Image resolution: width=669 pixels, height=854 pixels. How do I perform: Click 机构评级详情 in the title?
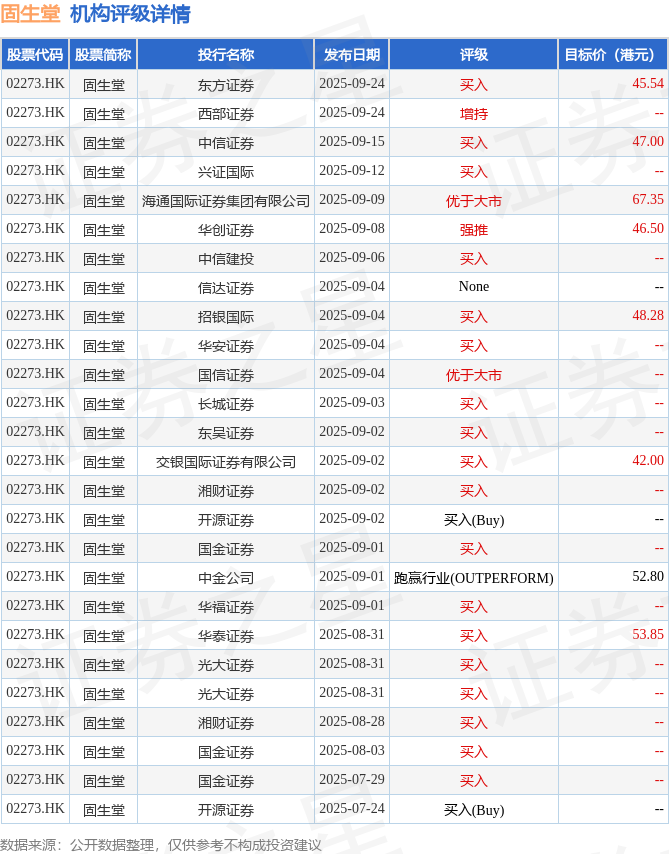(x=130, y=14)
